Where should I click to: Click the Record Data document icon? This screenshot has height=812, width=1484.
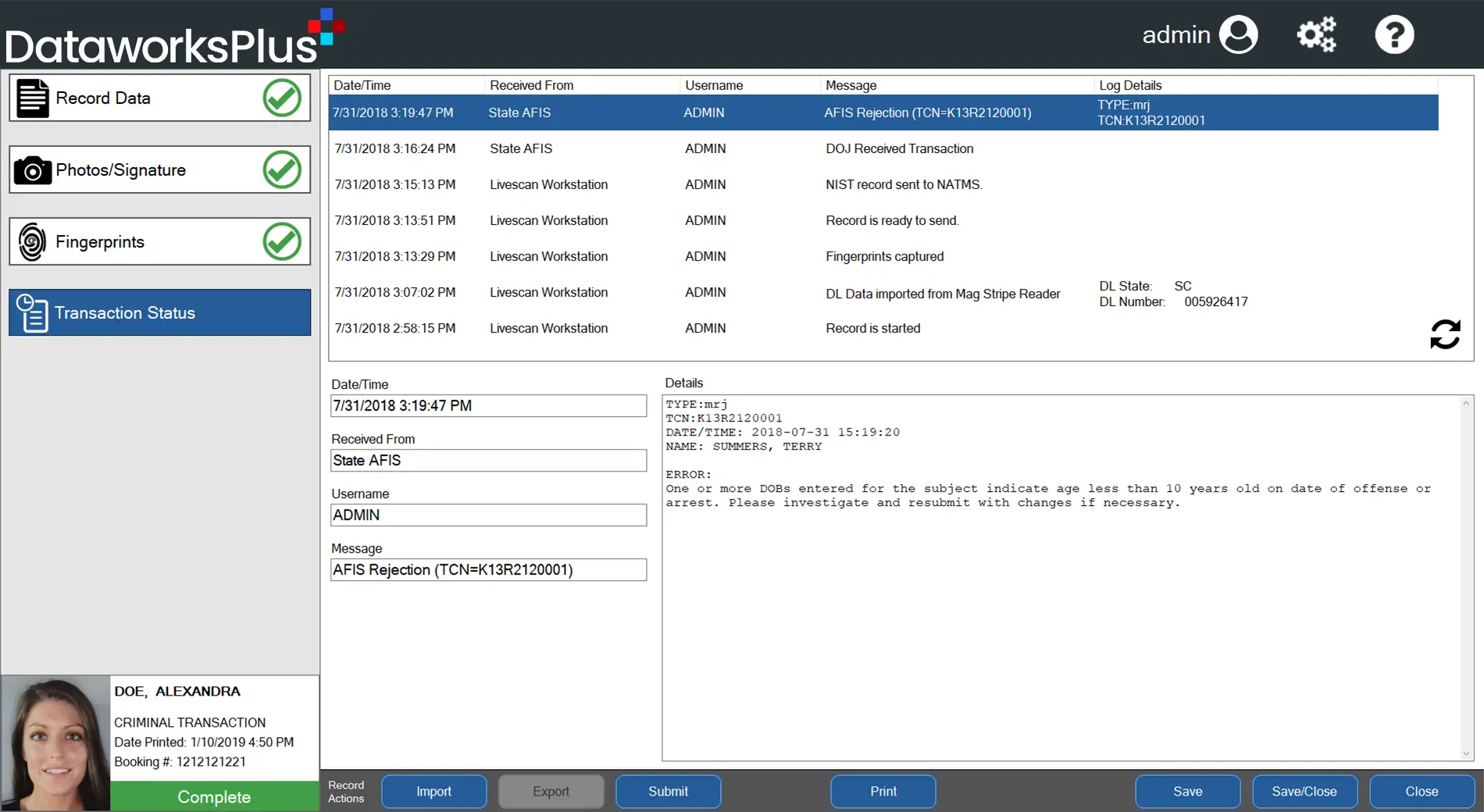pos(33,98)
